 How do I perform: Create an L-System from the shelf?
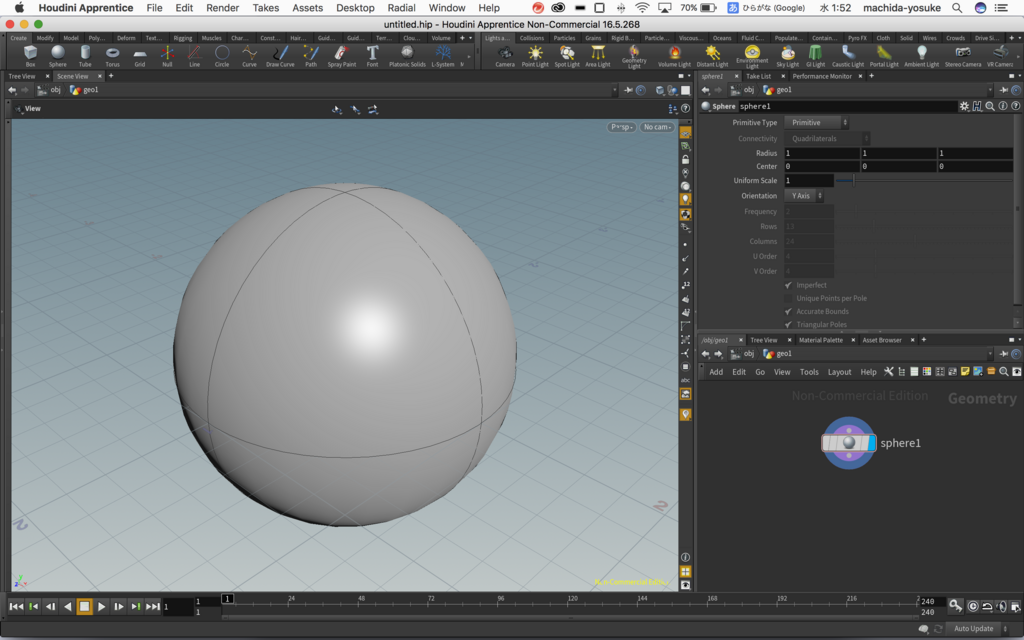[x=443, y=56]
